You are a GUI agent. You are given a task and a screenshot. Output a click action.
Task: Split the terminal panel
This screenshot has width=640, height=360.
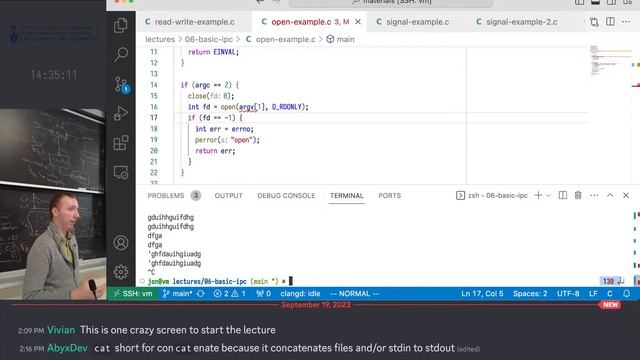pyautogui.click(x=562, y=196)
